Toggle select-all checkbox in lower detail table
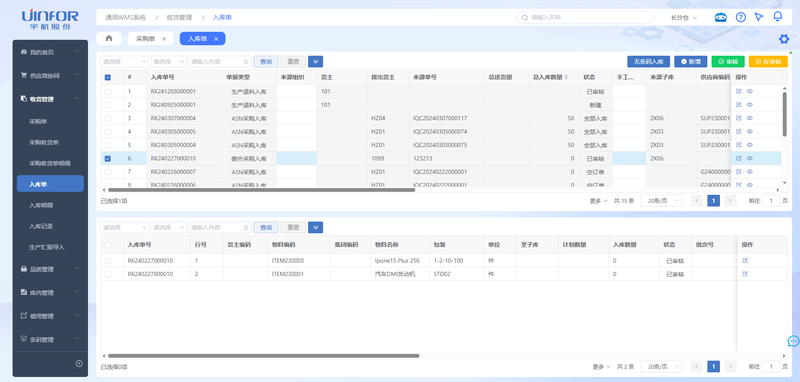Screen dimensions: 800x382 pos(107,245)
